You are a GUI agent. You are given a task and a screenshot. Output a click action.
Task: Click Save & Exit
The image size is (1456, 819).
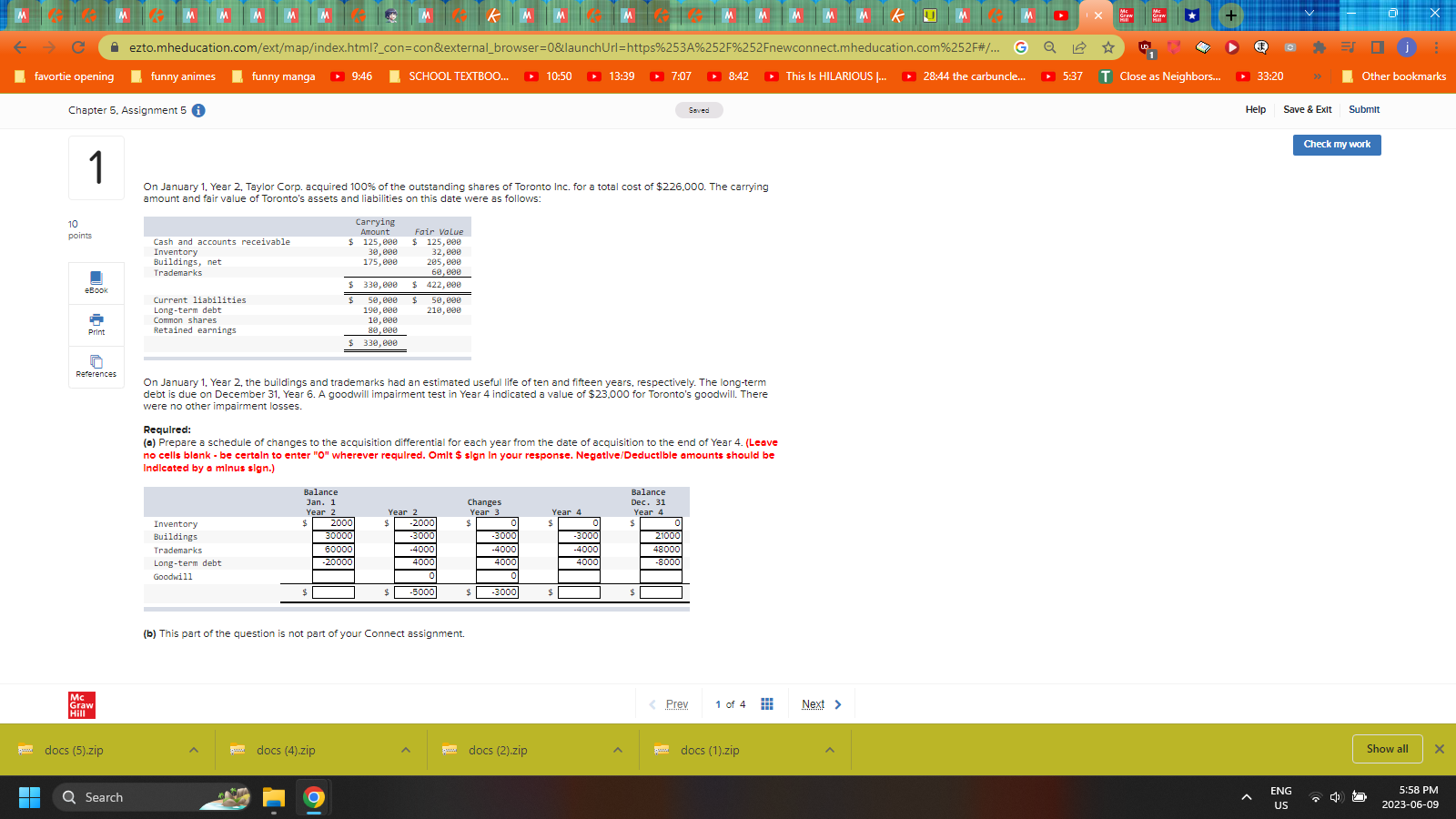click(1308, 109)
